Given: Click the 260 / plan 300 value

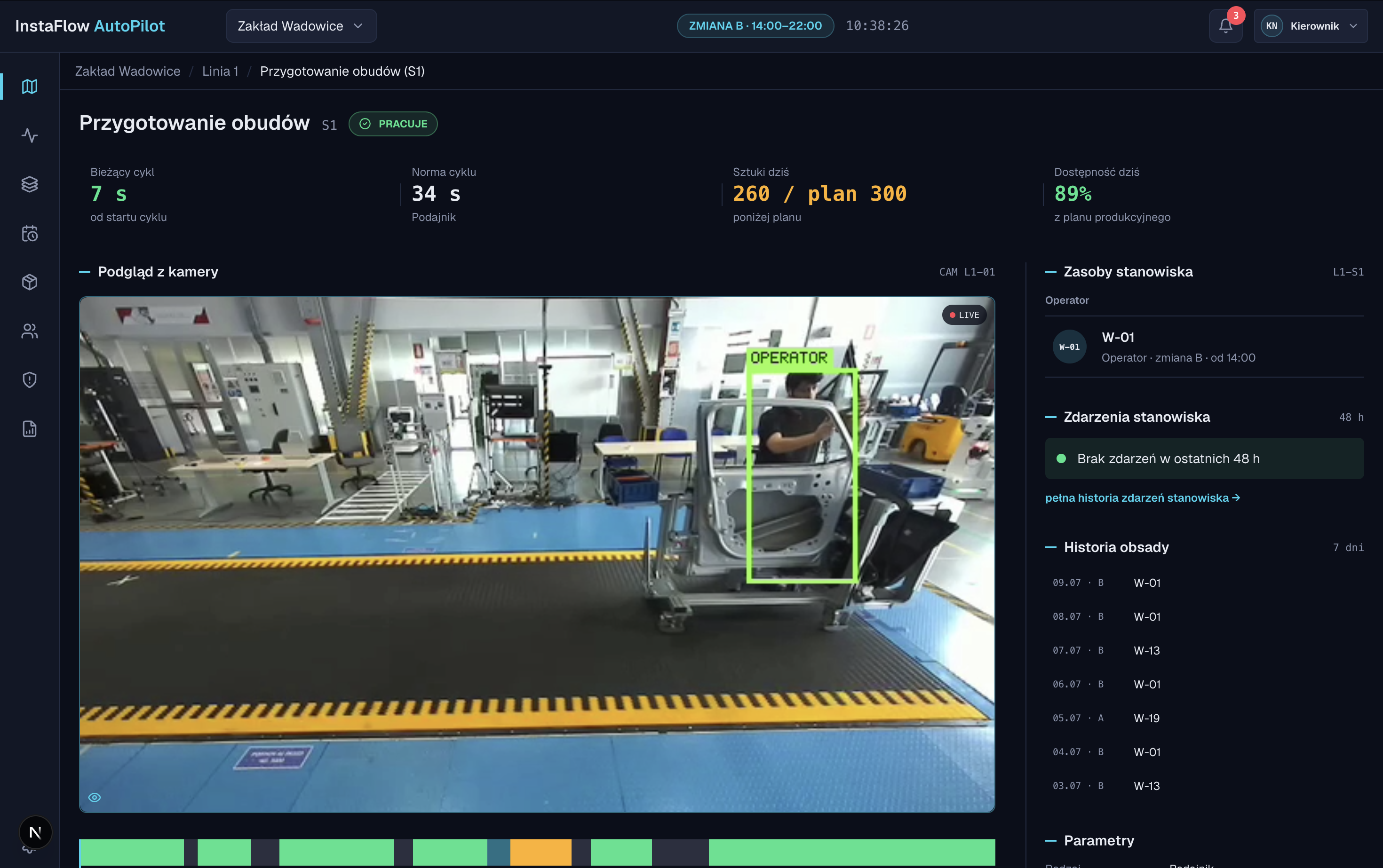Looking at the screenshot, I should [819, 194].
